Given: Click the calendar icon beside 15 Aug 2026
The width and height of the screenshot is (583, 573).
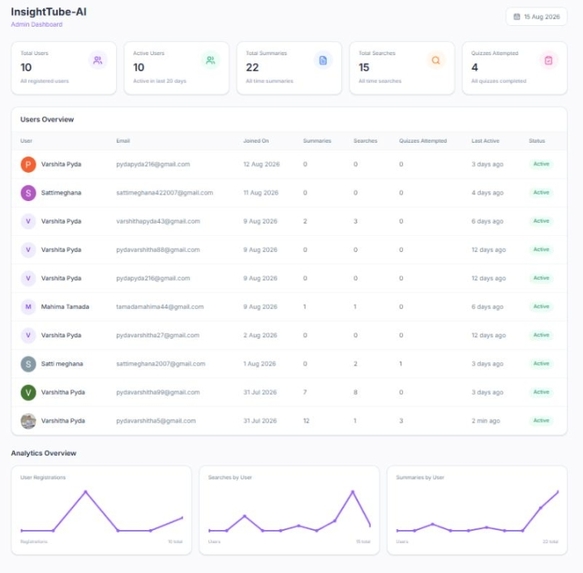Looking at the screenshot, I should pyautogui.click(x=517, y=17).
